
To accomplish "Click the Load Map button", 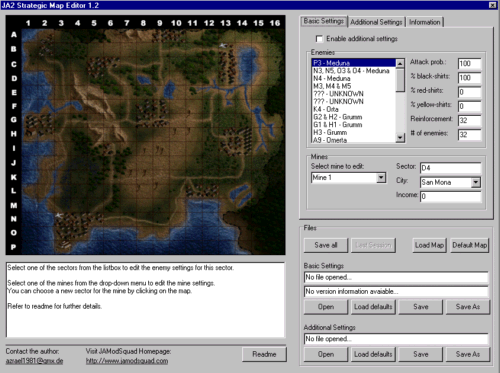I will point(429,245).
